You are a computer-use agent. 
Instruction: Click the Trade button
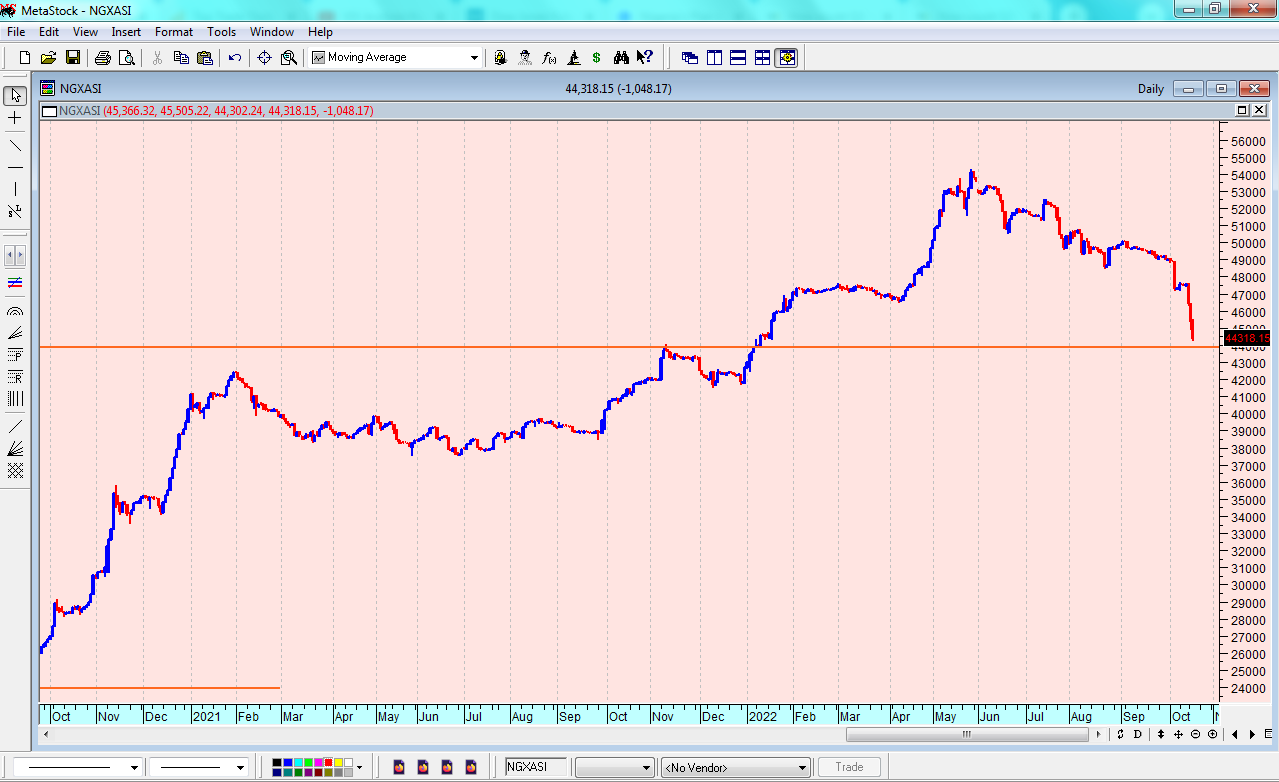coord(849,767)
